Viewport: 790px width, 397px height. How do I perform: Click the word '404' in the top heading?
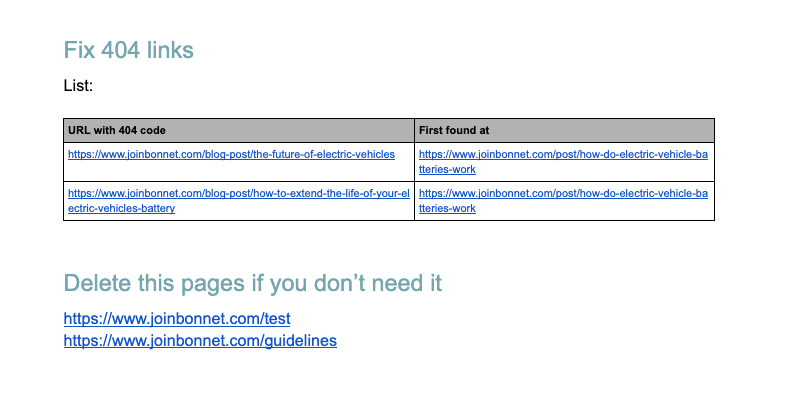click(120, 50)
